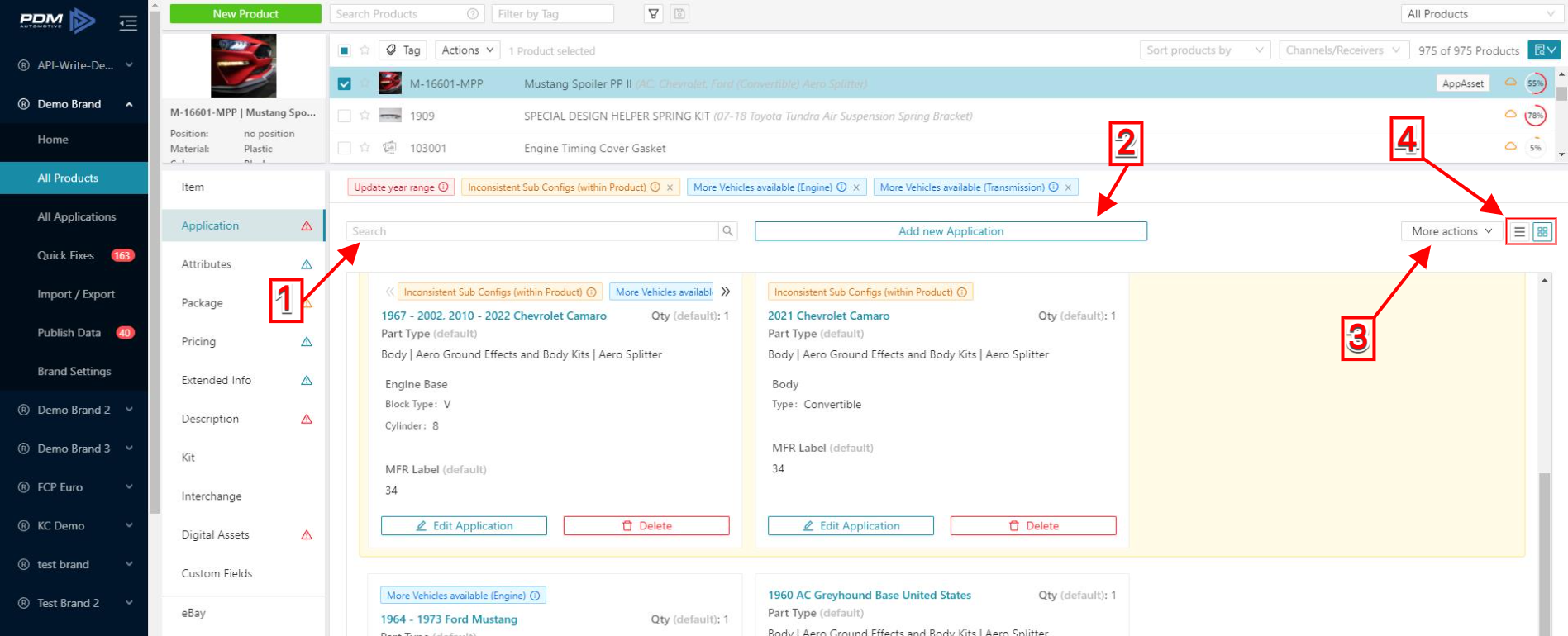Click the 55% completion indicator
1568x636 pixels.
1535,83
